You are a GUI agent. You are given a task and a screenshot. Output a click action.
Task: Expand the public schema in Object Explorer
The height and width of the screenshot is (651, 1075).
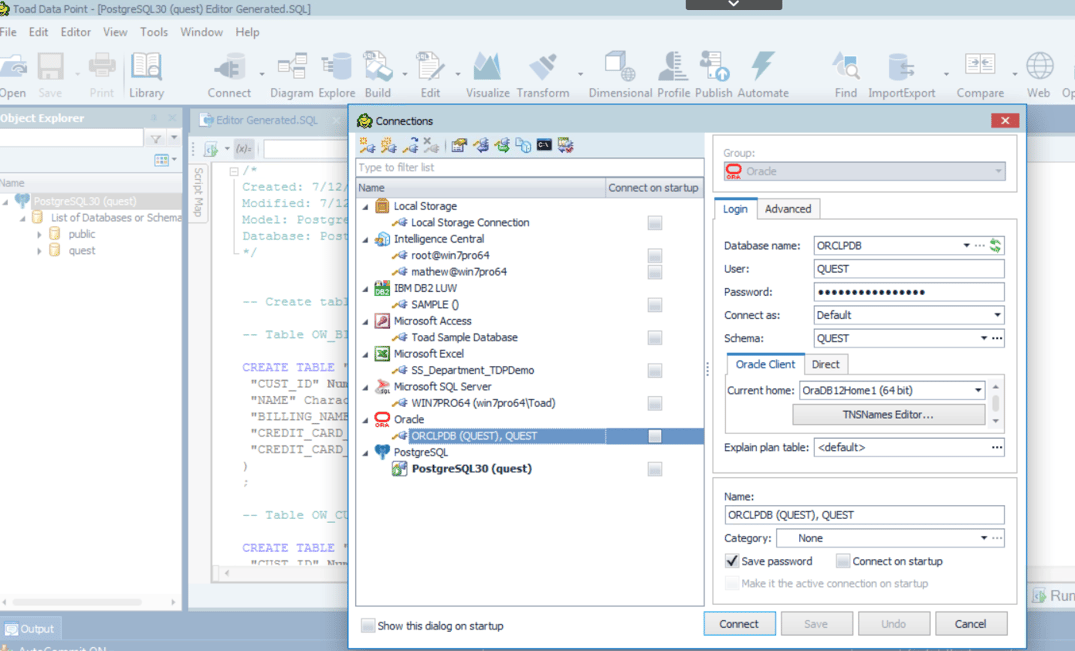(x=39, y=234)
